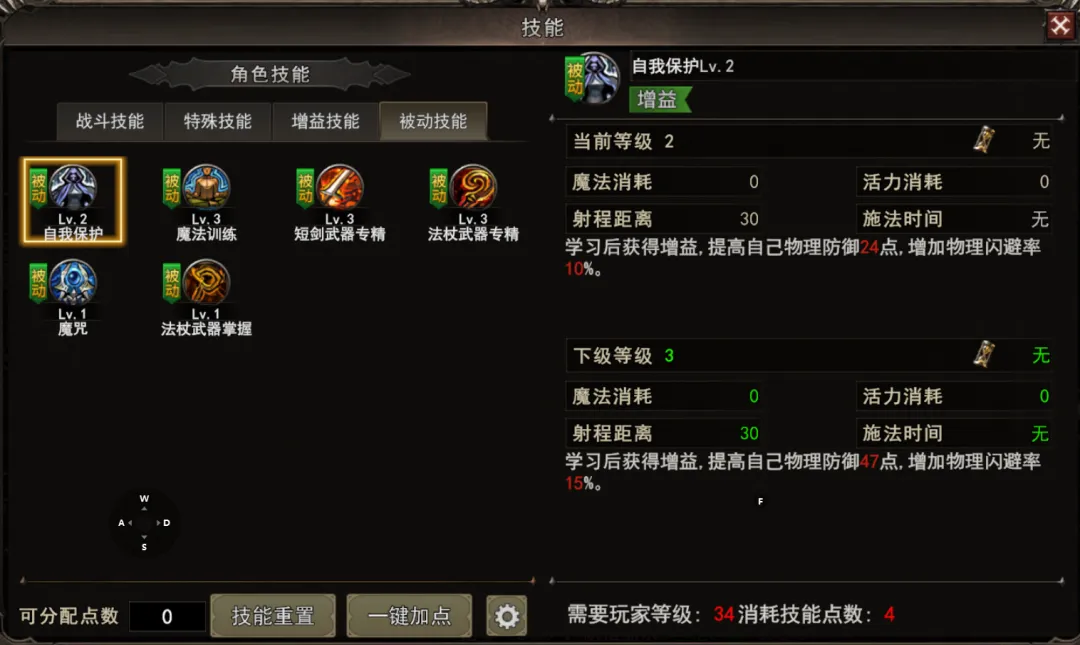Image resolution: width=1080 pixels, height=645 pixels.
Task: Click the 一键加点 button
Action: tap(409, 615)
